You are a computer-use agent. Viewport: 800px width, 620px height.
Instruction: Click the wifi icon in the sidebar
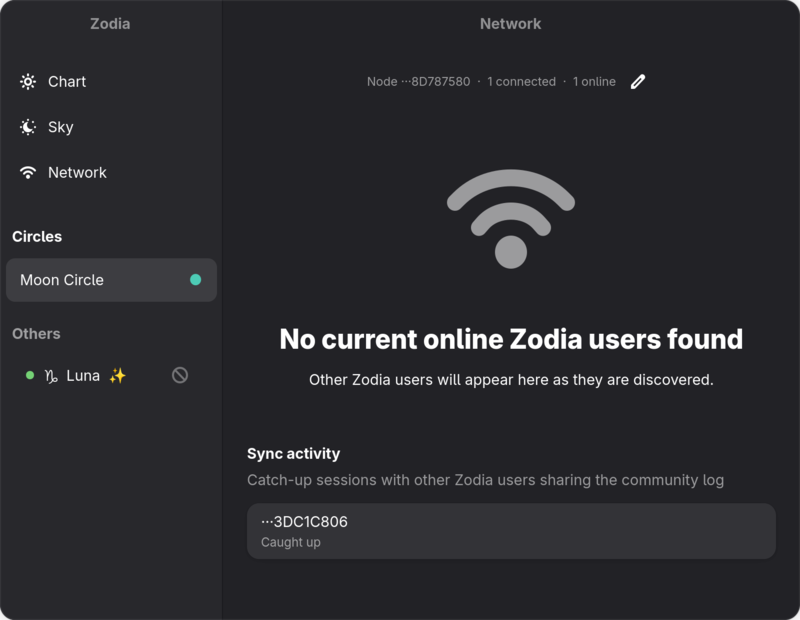tap(28, 172)
